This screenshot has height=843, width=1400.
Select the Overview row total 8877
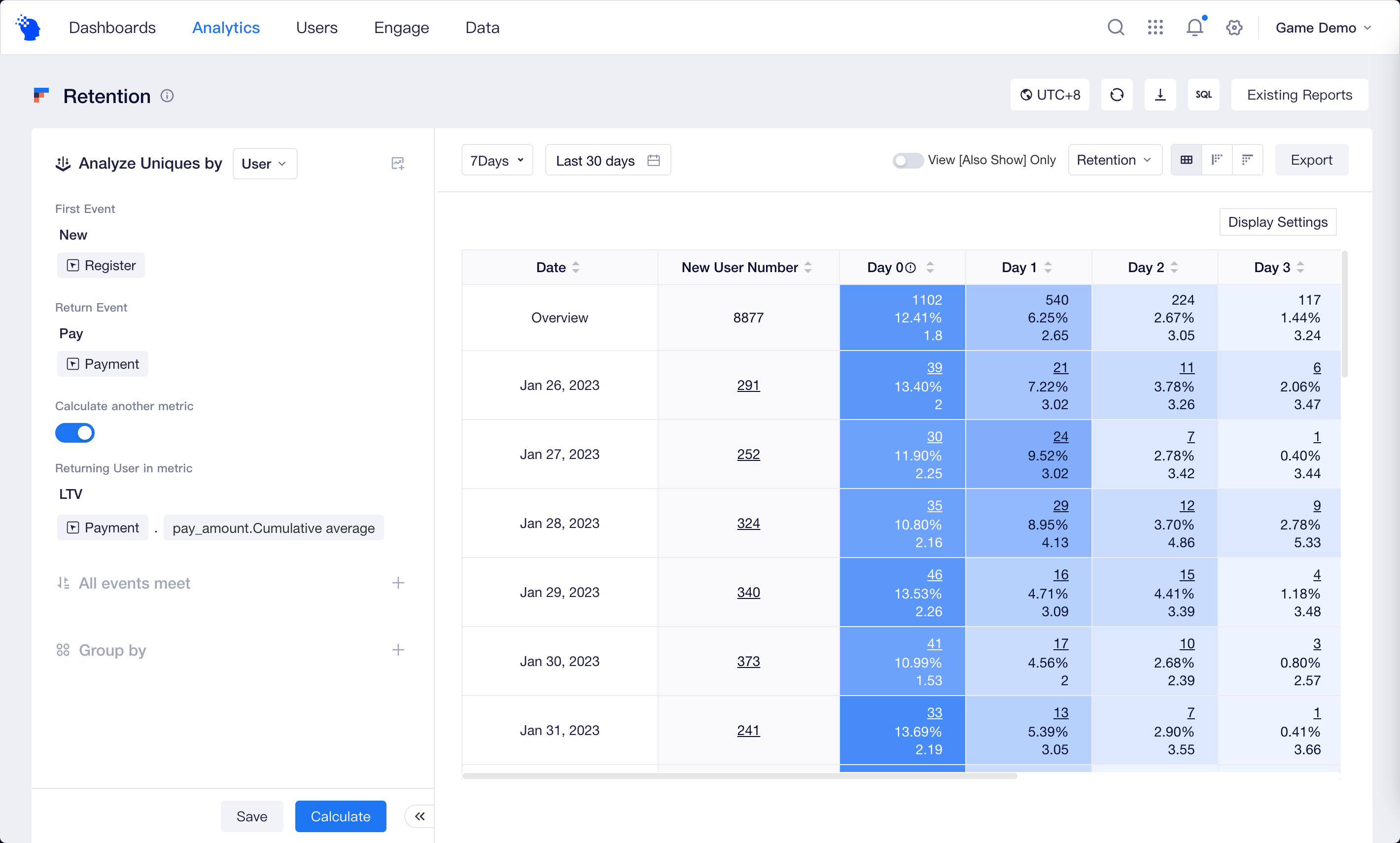pos(749,317)
